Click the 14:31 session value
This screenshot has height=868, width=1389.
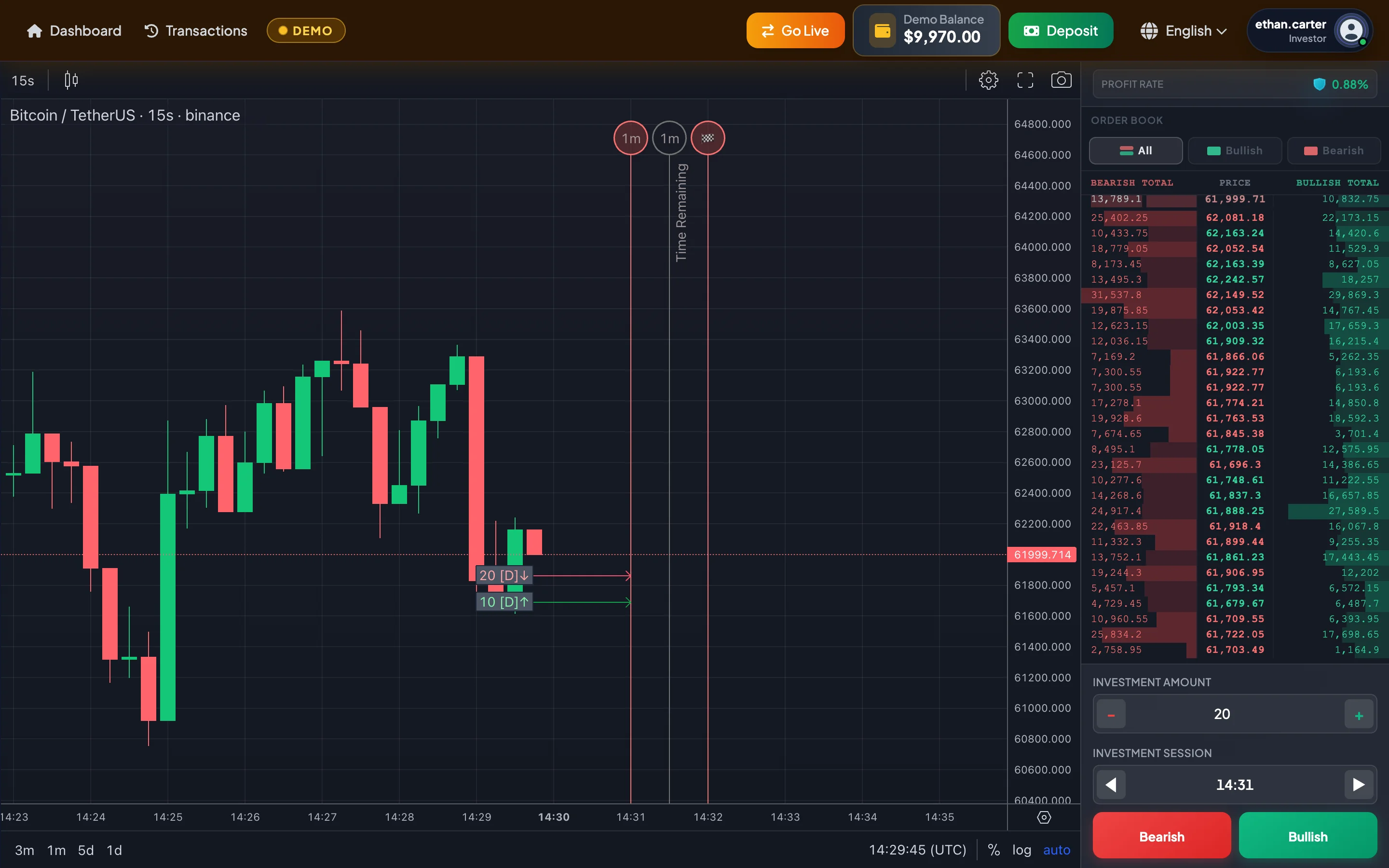click(1235, 785)
